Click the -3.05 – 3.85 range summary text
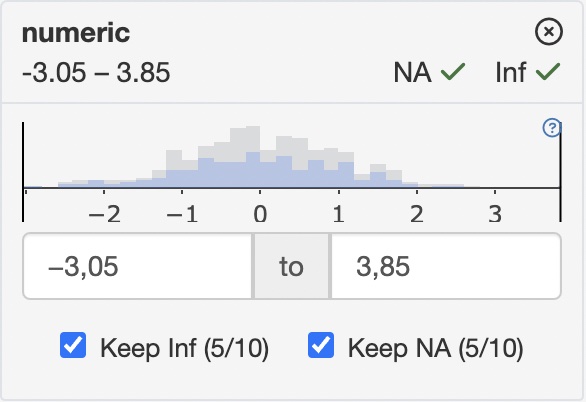Viewport: 586px width, 402px height. (96, 72)
